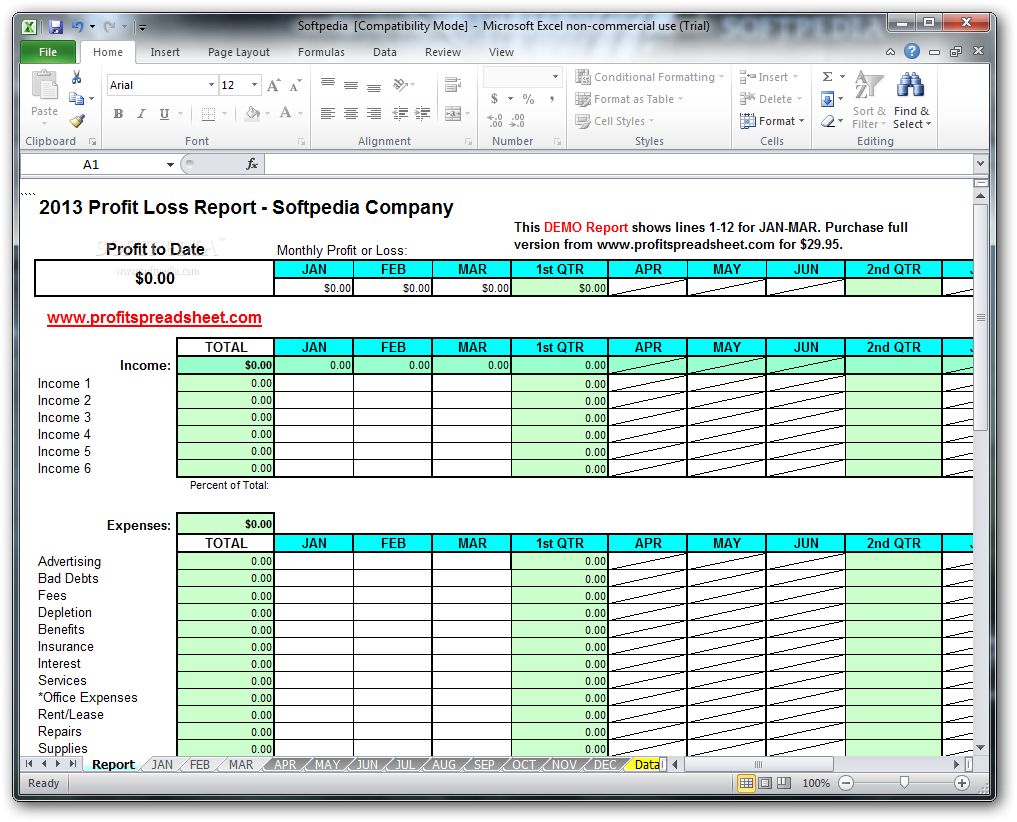Click the Insert Function fx button
Image resolution: width=1017 pixels, height=822 pixels.
click(252, 165)
